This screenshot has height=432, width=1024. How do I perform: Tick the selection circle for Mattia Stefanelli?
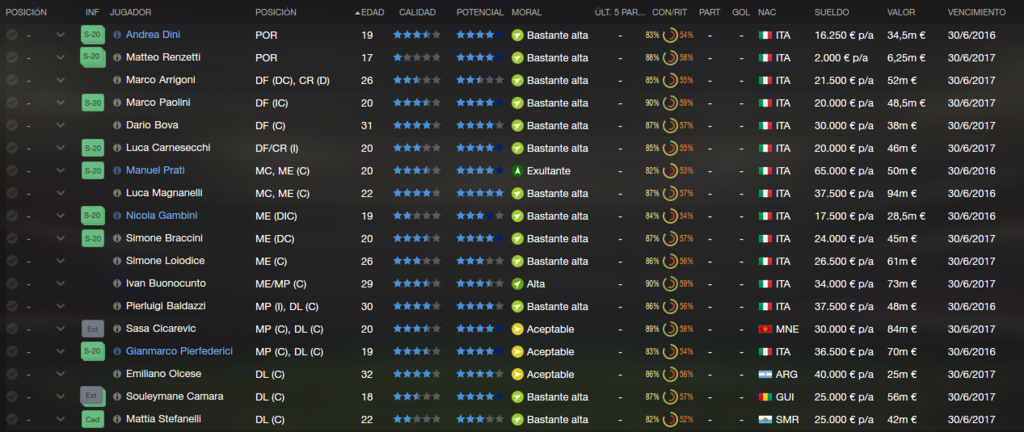[12, 420]
